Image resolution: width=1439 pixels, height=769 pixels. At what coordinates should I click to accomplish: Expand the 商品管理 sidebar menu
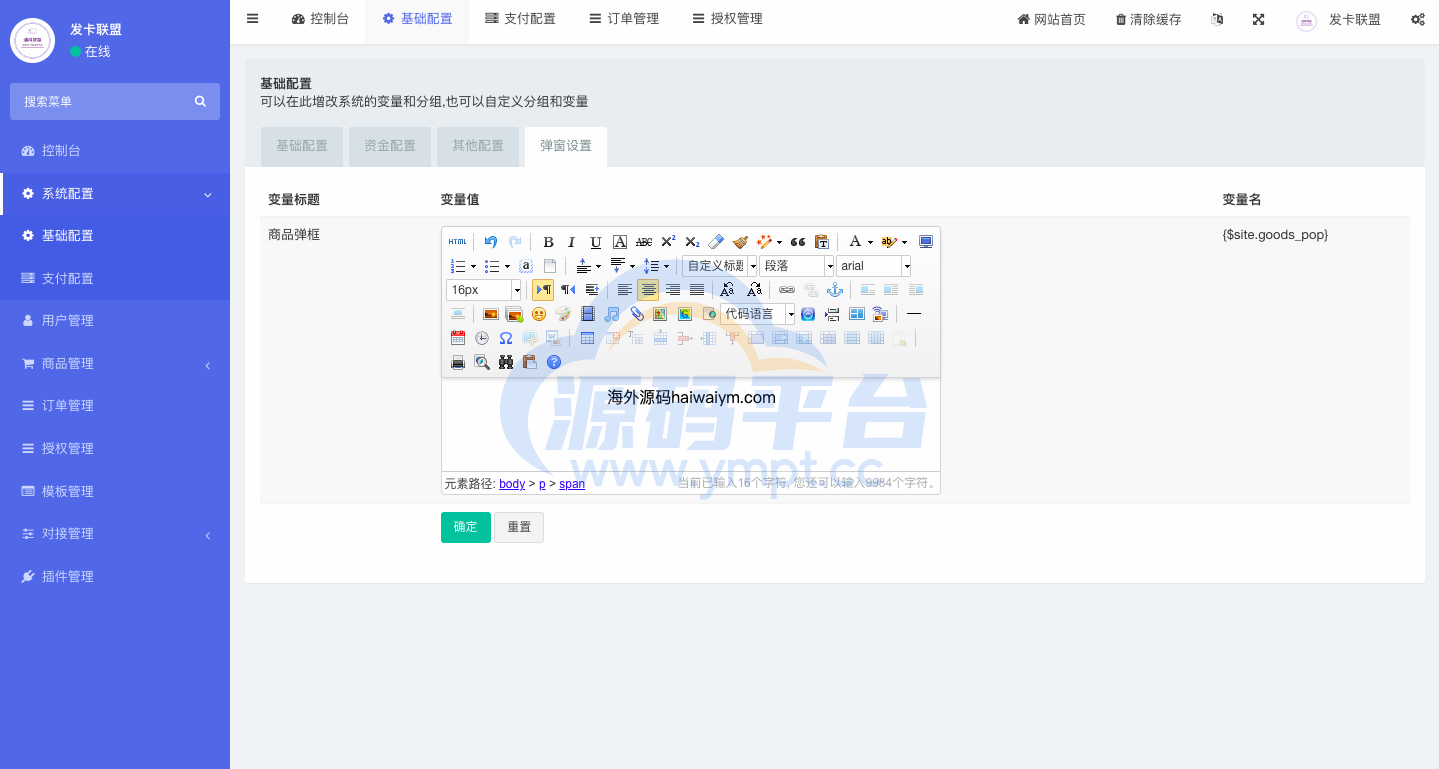[115, 363]
